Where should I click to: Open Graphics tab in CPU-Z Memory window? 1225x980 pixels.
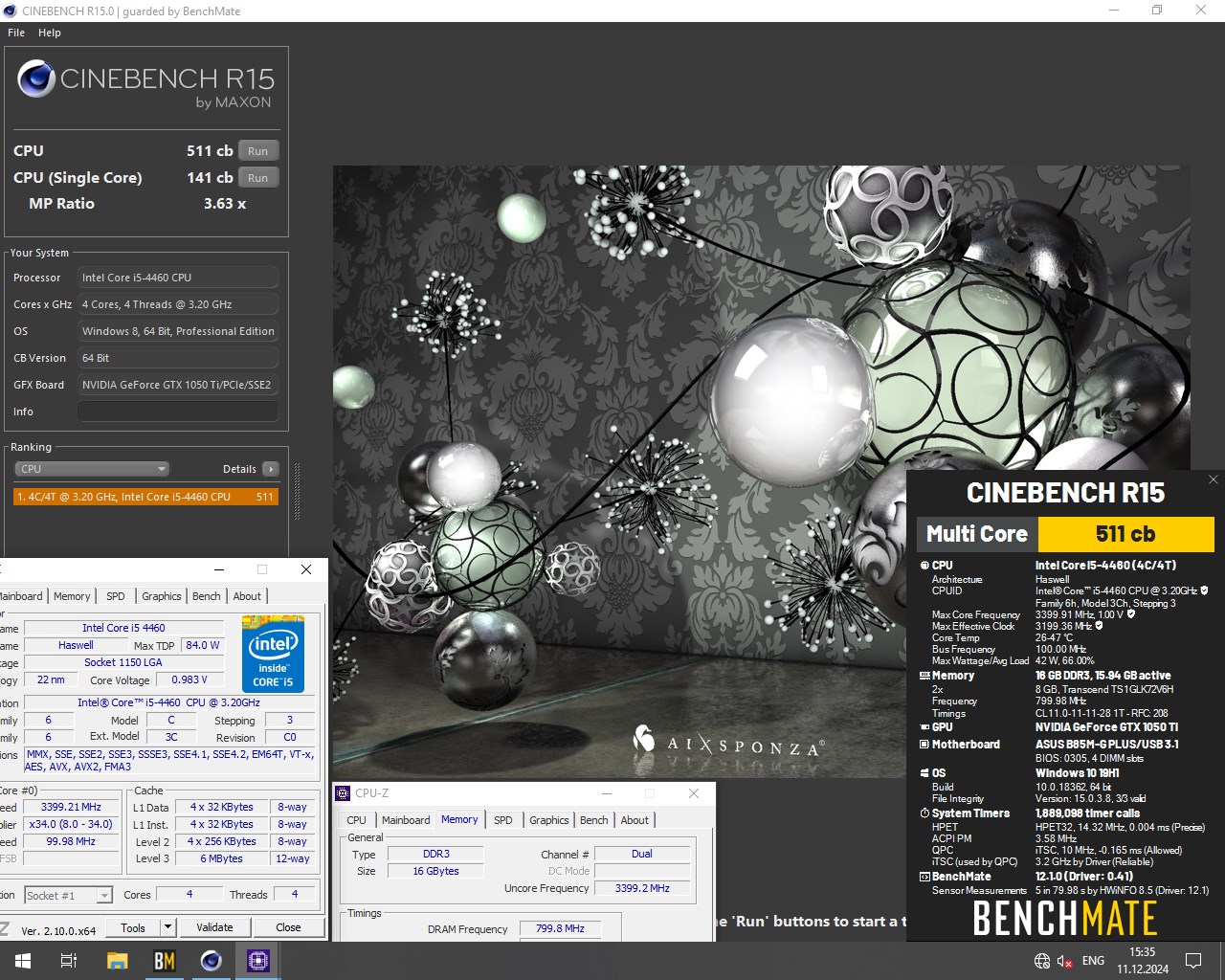click(549, 820)
